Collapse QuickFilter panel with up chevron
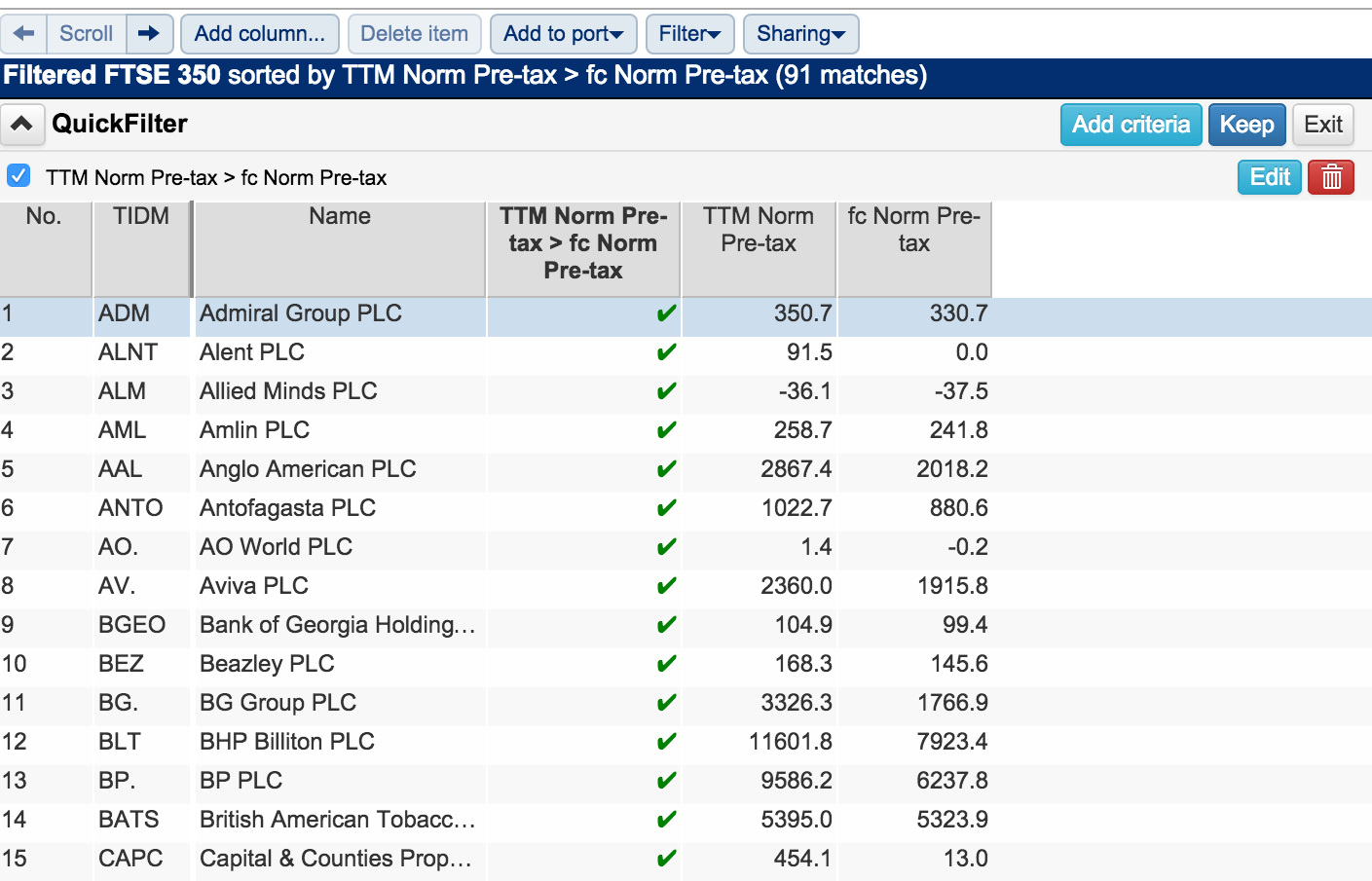 [x=21, y=125]
